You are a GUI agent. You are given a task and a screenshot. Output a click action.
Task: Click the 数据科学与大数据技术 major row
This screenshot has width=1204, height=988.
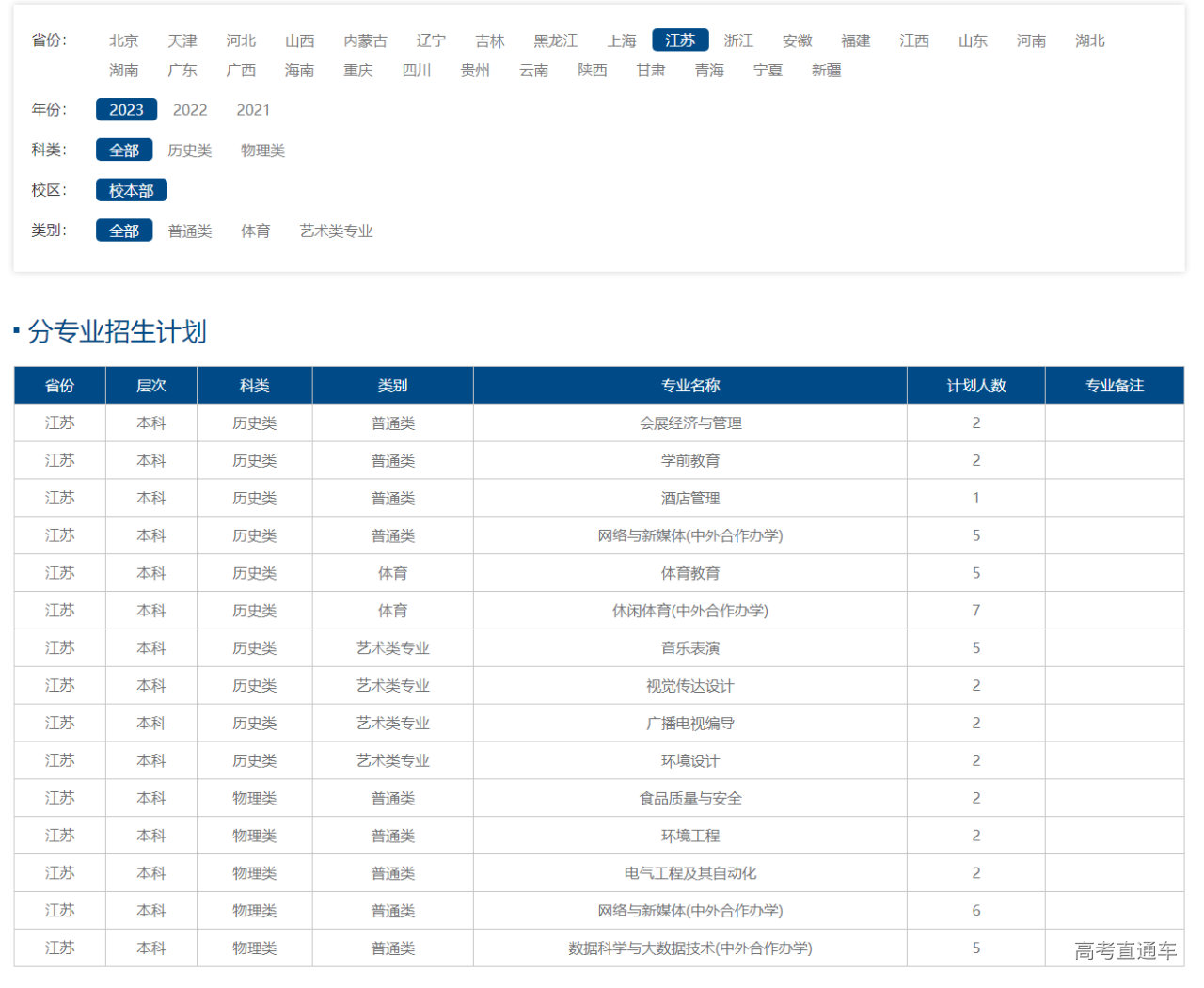[689, 948]
